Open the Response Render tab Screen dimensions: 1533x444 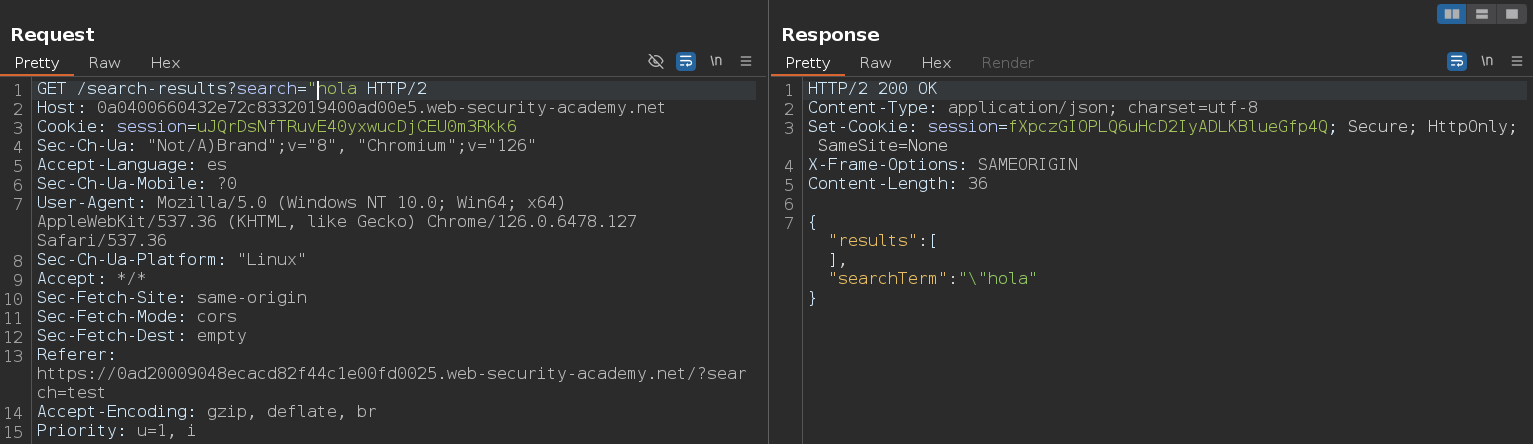[1007, 62]
